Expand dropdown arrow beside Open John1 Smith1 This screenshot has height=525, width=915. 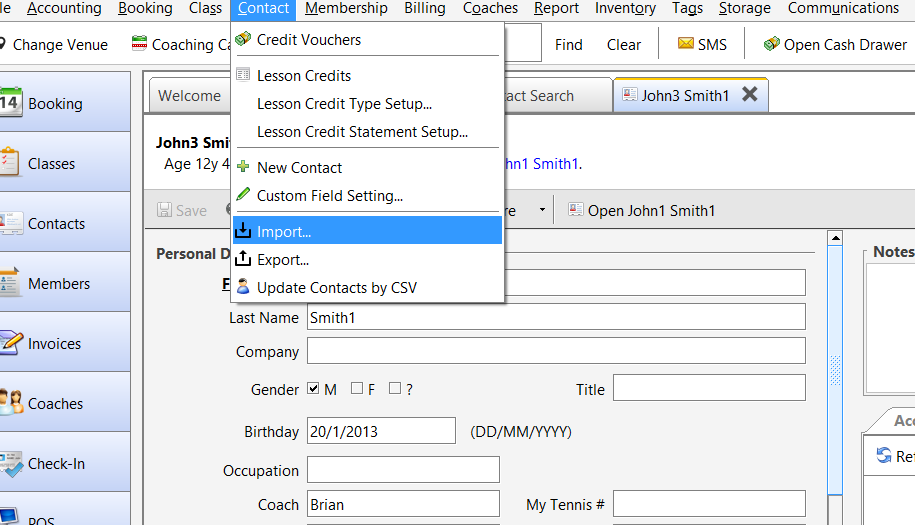point(542,210)
